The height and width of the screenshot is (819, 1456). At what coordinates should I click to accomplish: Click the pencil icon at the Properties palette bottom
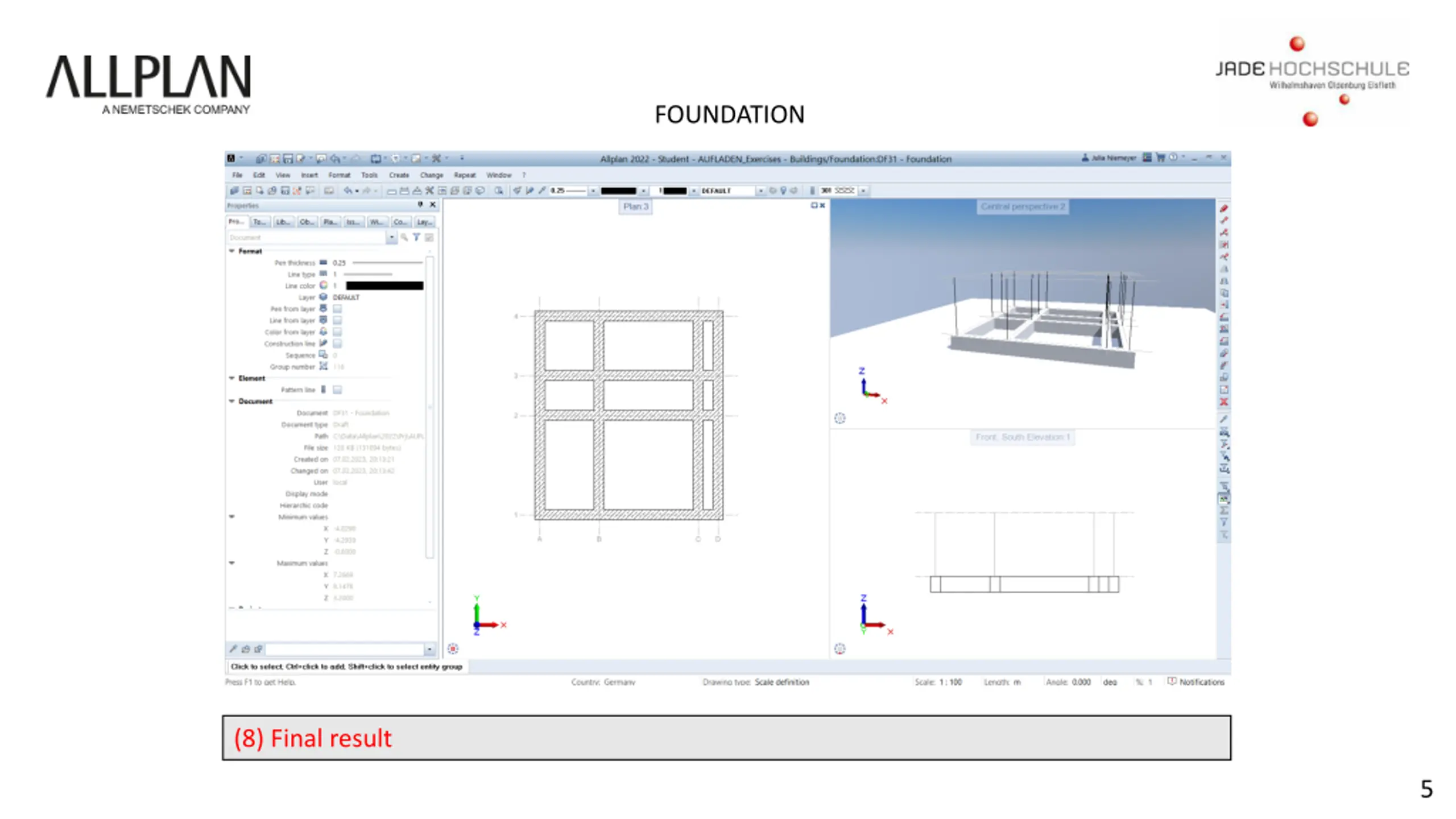[233, 649]
